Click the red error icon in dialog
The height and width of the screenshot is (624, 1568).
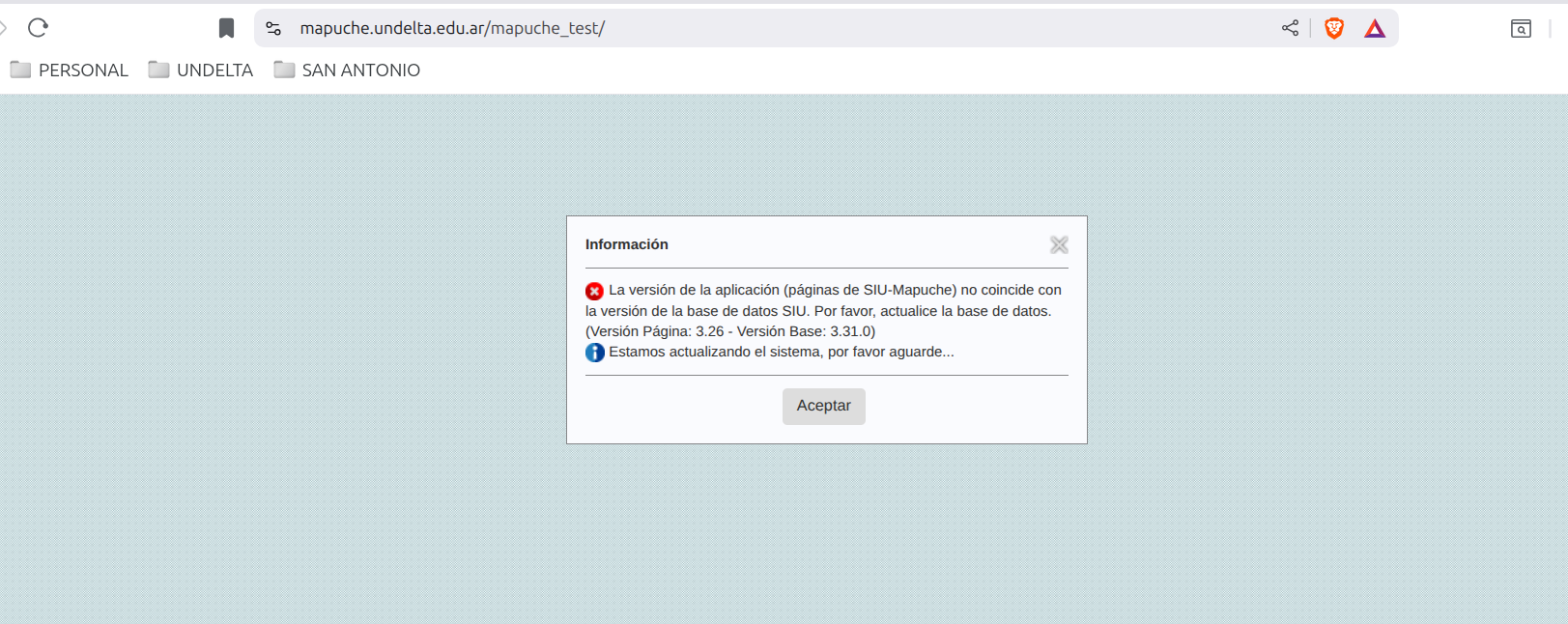point(594,291)
